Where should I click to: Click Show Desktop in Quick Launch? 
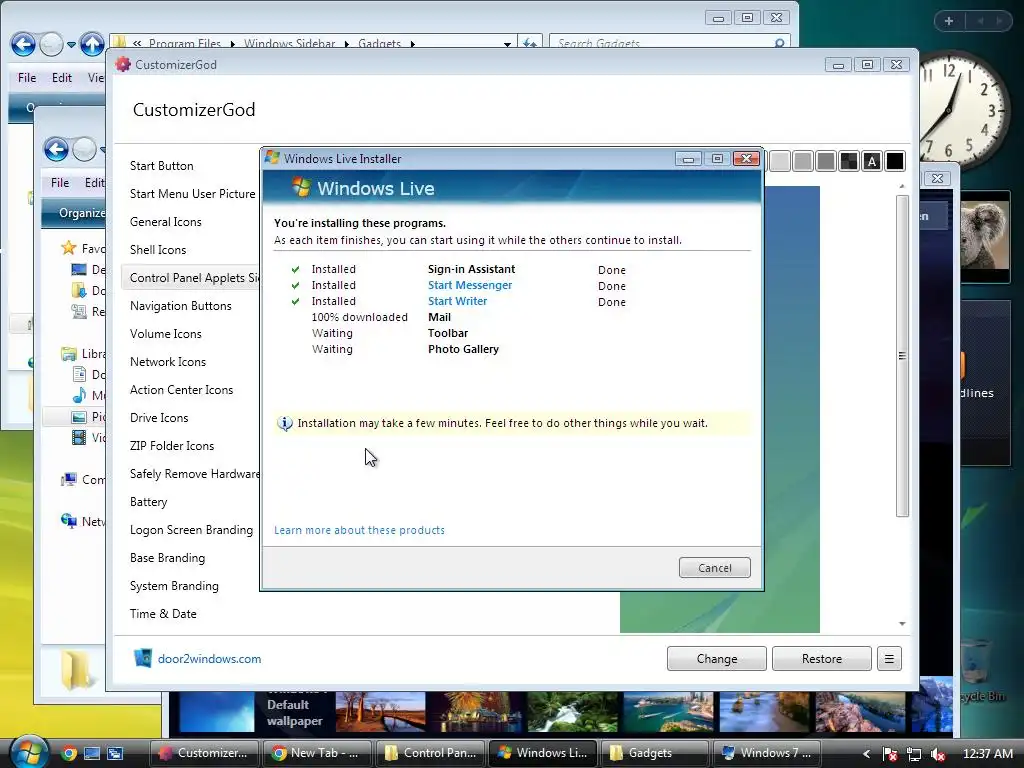point(92,754)
